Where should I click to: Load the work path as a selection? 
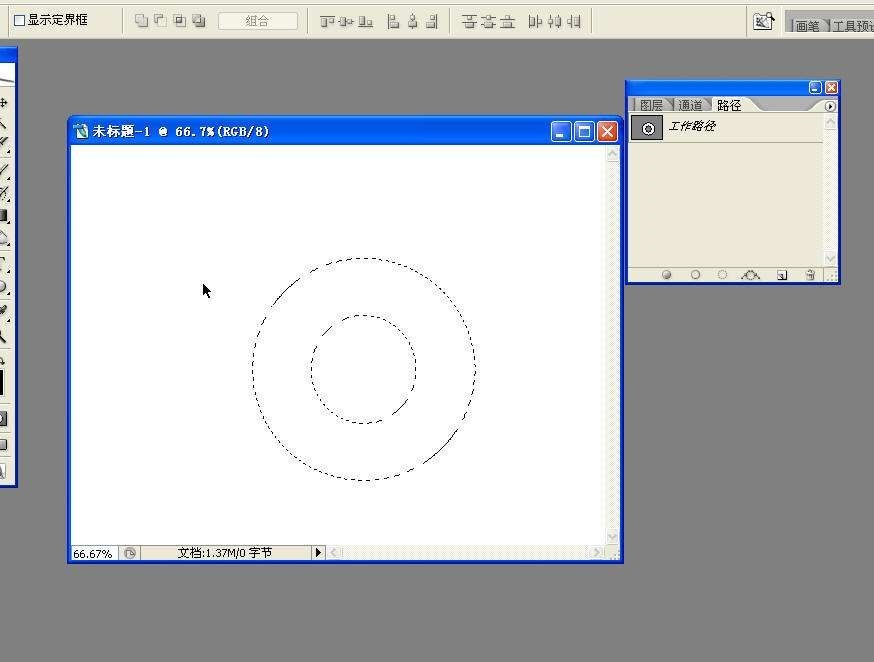[x=723, y=274]
